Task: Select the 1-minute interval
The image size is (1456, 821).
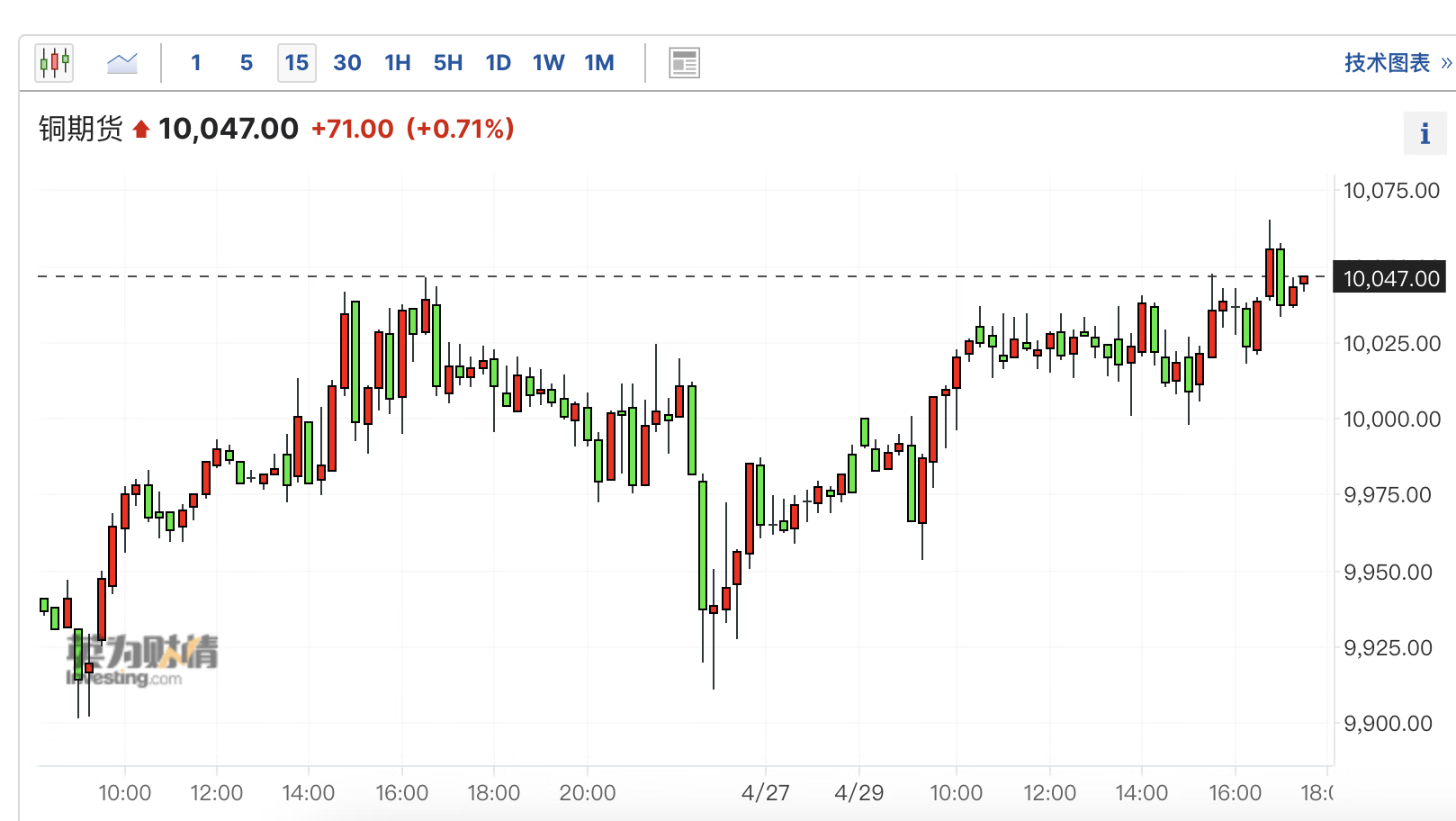Action: coord(196,63)
